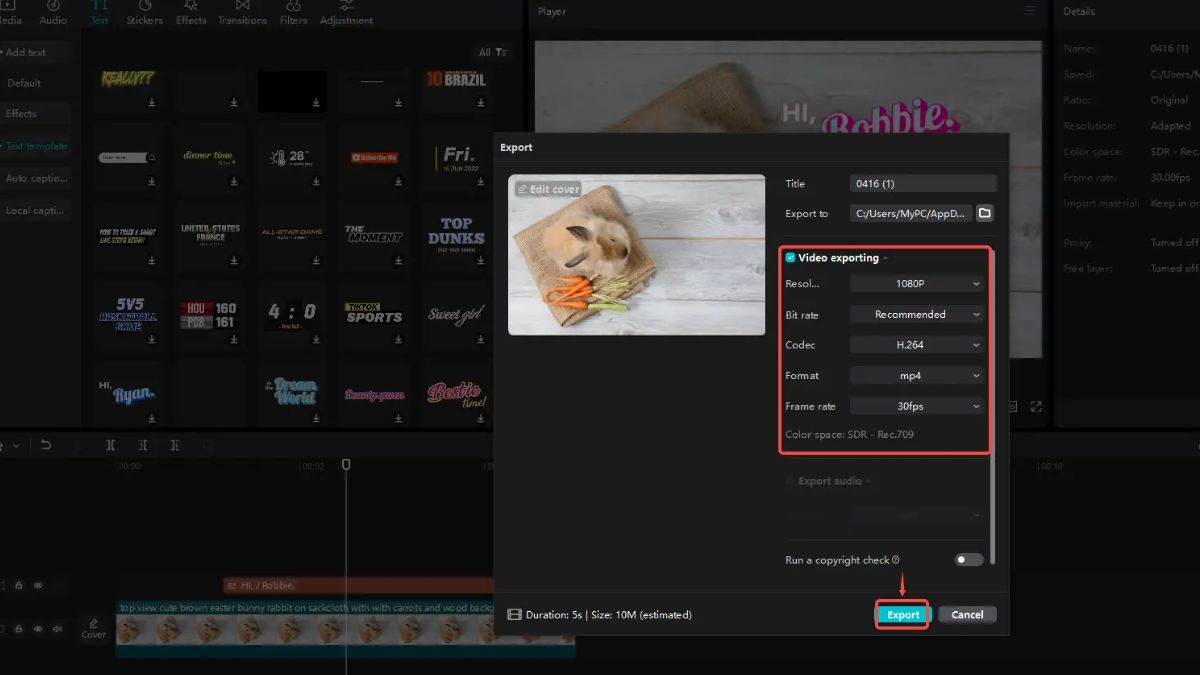The width and height of the screenshot is (1200, 675).
Task: Mute the main video track
Action: pos(57,629)
